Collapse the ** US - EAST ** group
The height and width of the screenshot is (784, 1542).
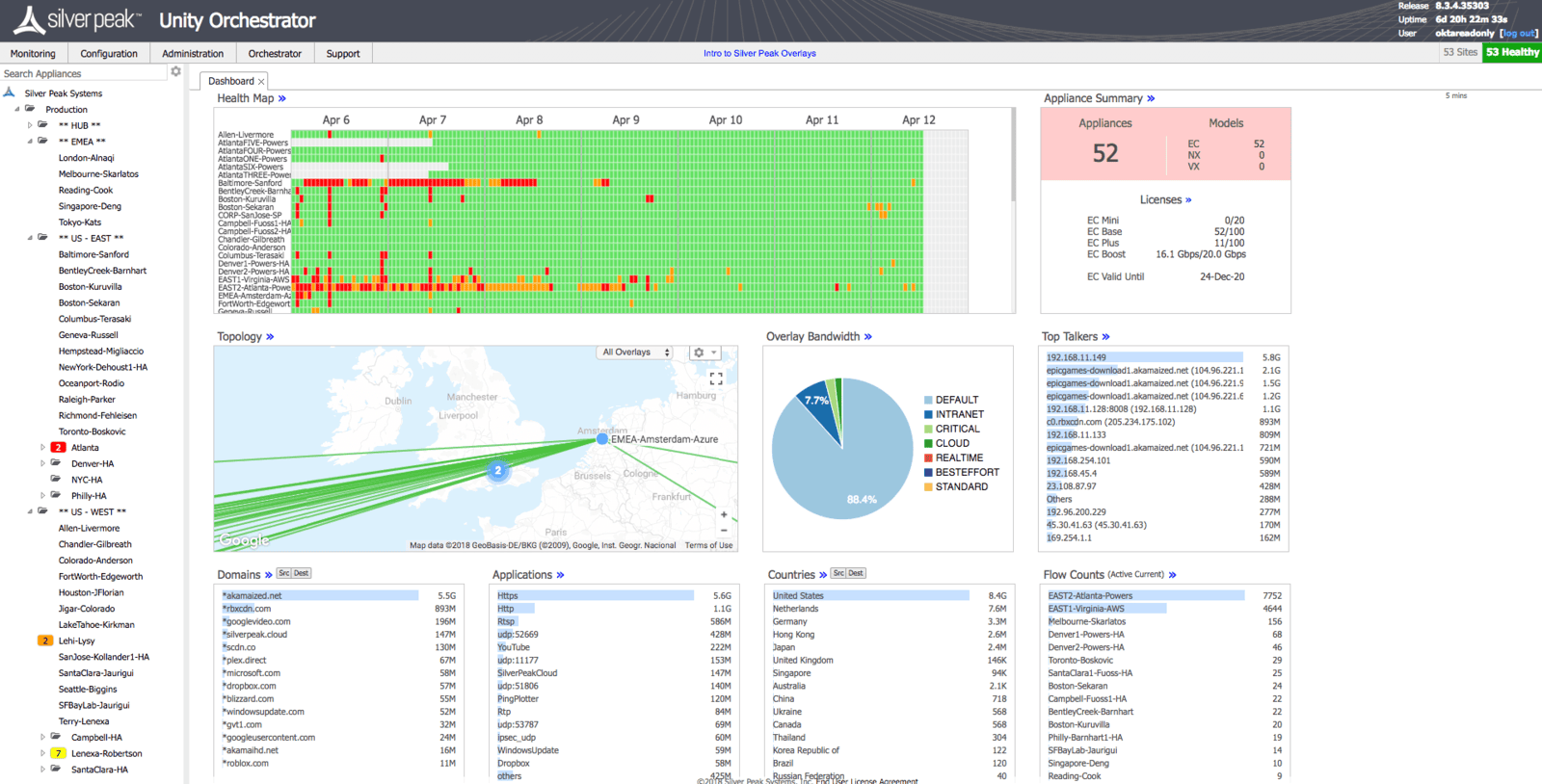click(x=30, y=238)
